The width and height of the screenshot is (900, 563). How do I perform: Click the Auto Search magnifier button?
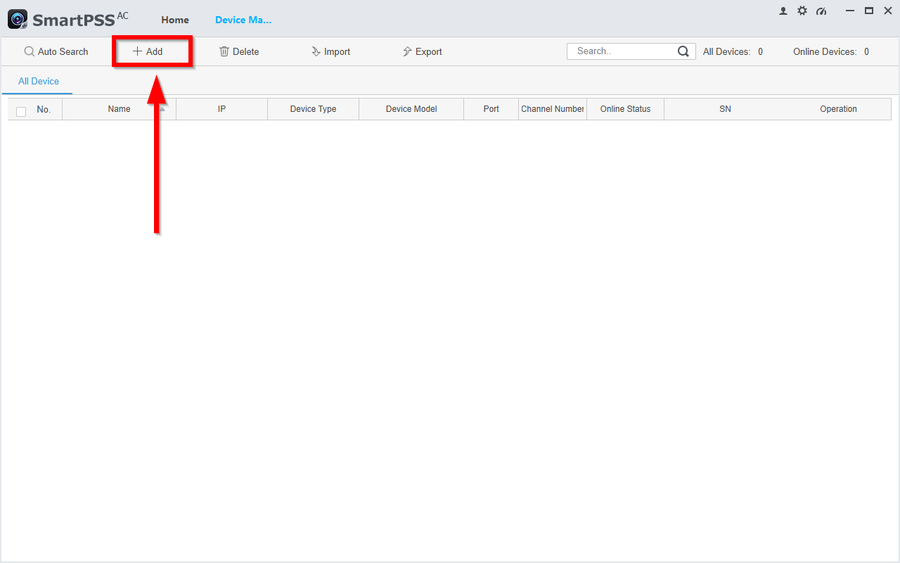coord(56,52)
